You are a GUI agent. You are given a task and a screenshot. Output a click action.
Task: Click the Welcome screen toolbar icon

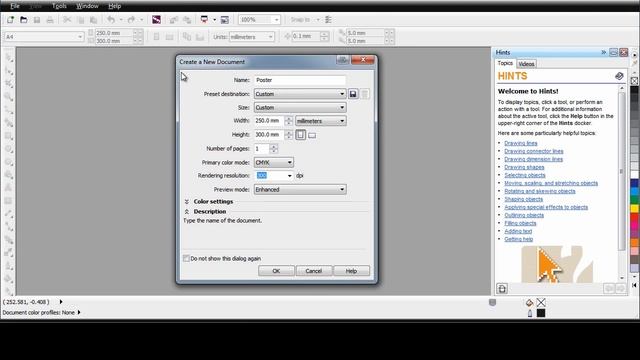(224, 20)
